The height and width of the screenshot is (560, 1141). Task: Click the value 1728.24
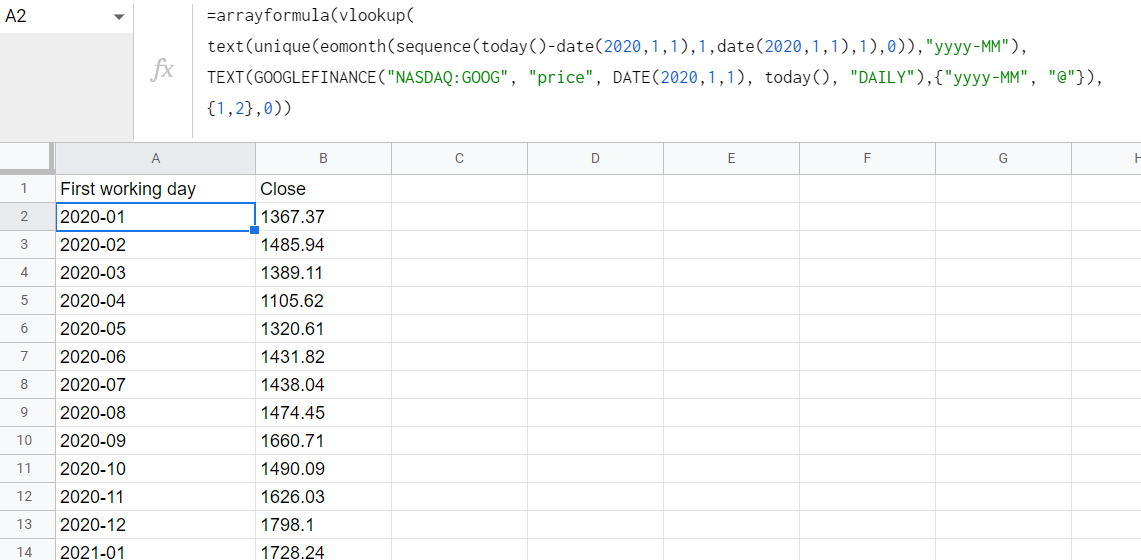click(323, 550)
